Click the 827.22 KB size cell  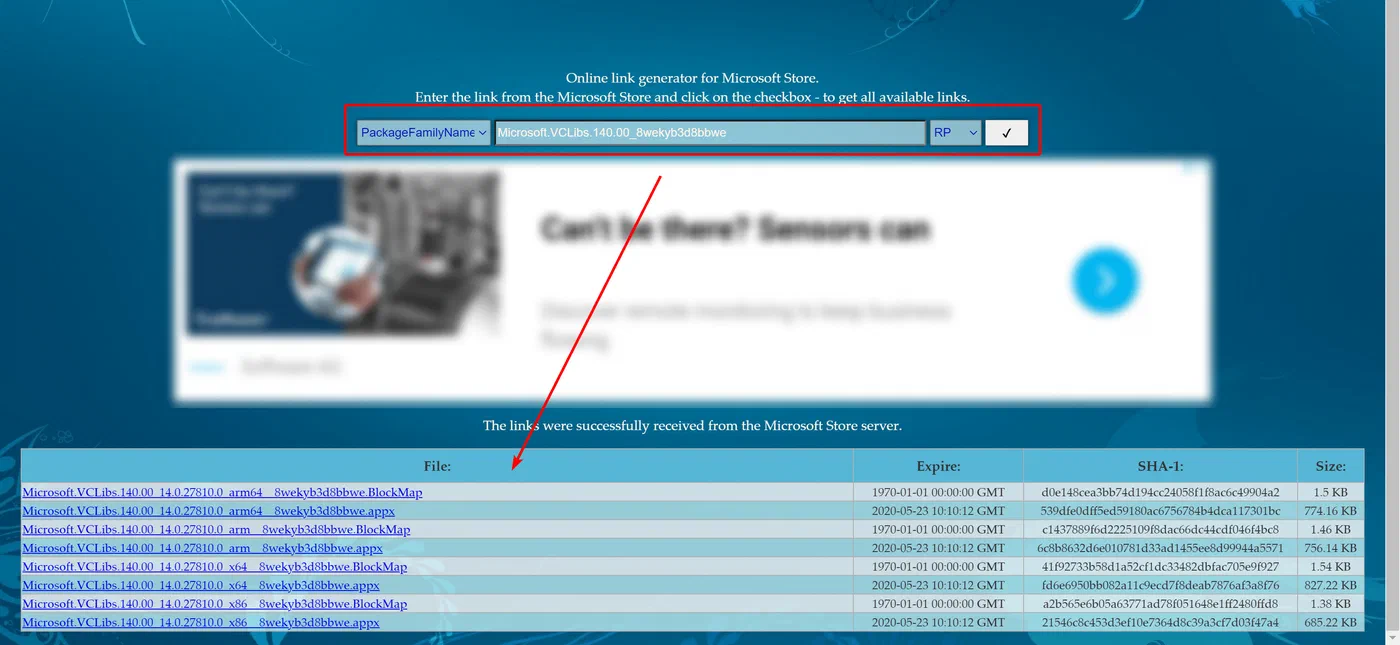coord(1330,585)
